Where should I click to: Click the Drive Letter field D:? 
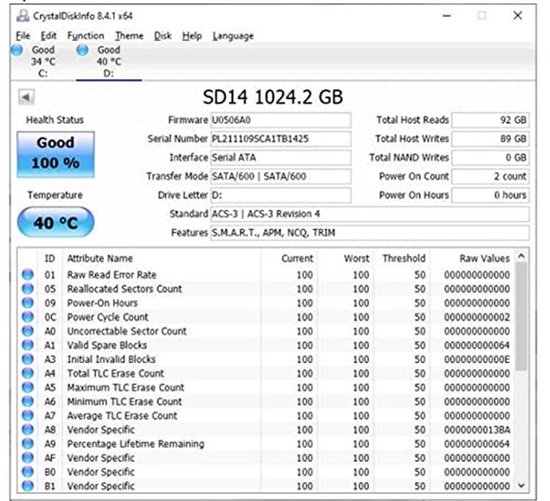[281, 195]
